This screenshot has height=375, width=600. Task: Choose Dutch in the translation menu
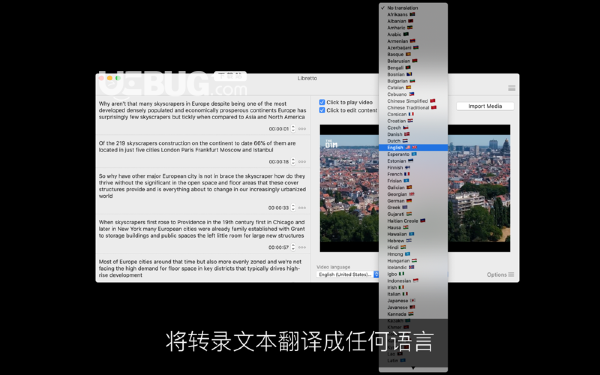(x=413, y=141)
